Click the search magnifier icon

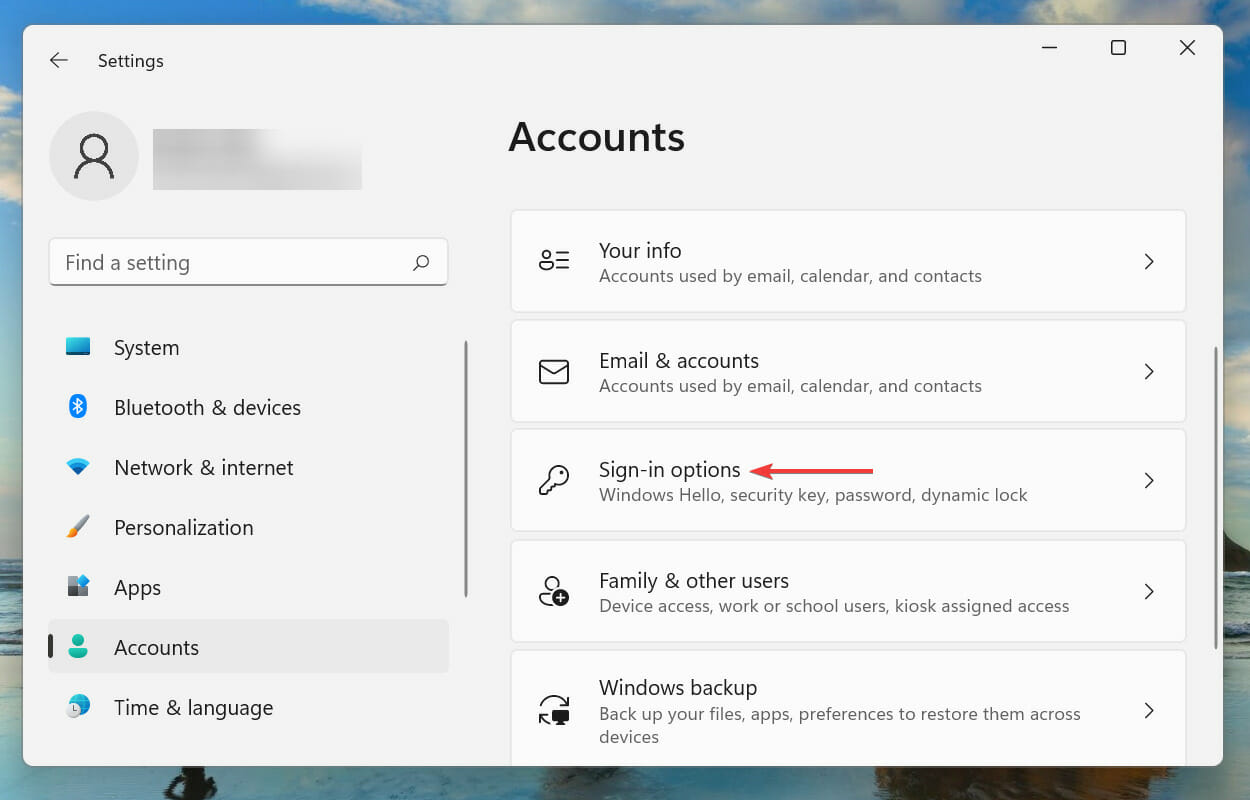(x=421, y=262)
